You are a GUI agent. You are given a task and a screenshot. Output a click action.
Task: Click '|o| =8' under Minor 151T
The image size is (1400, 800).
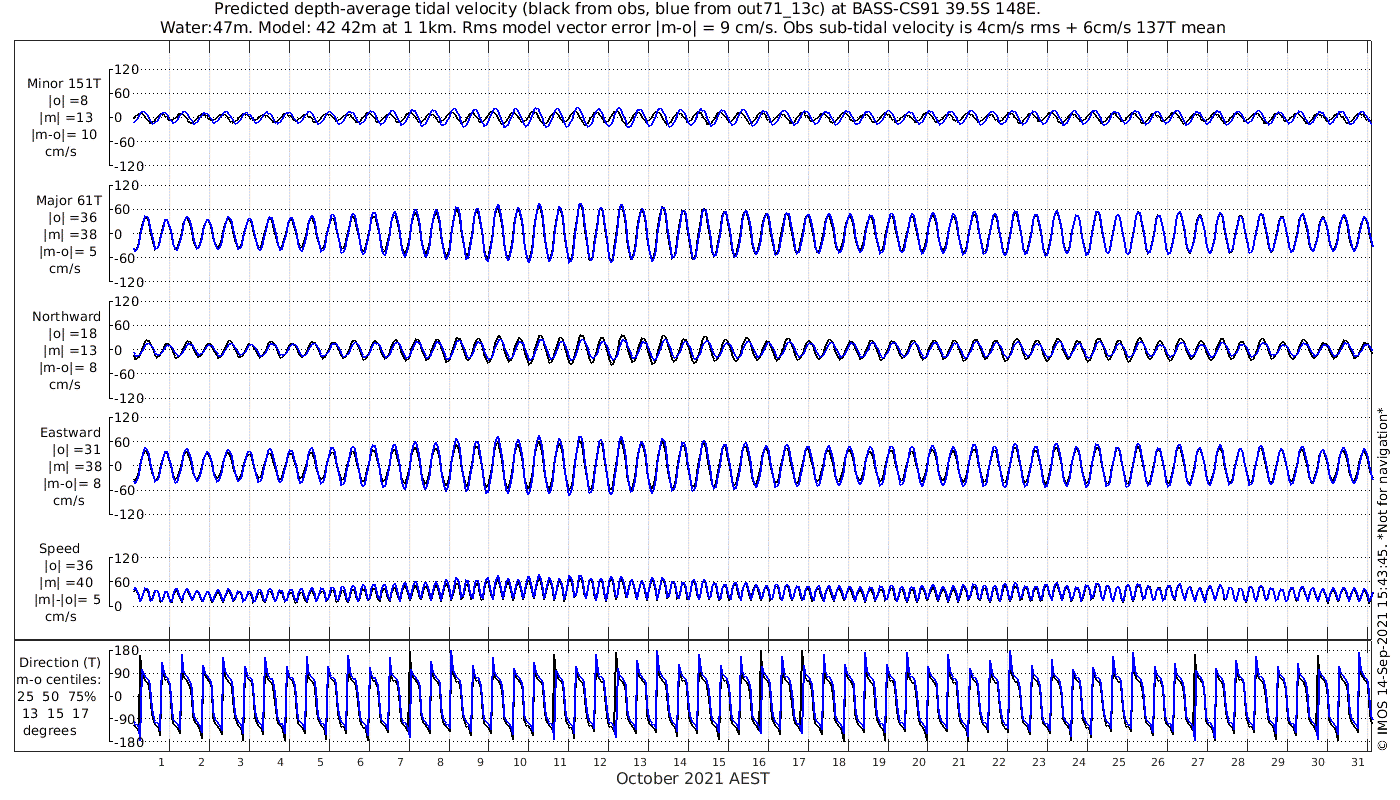click(x=68, y=101)
